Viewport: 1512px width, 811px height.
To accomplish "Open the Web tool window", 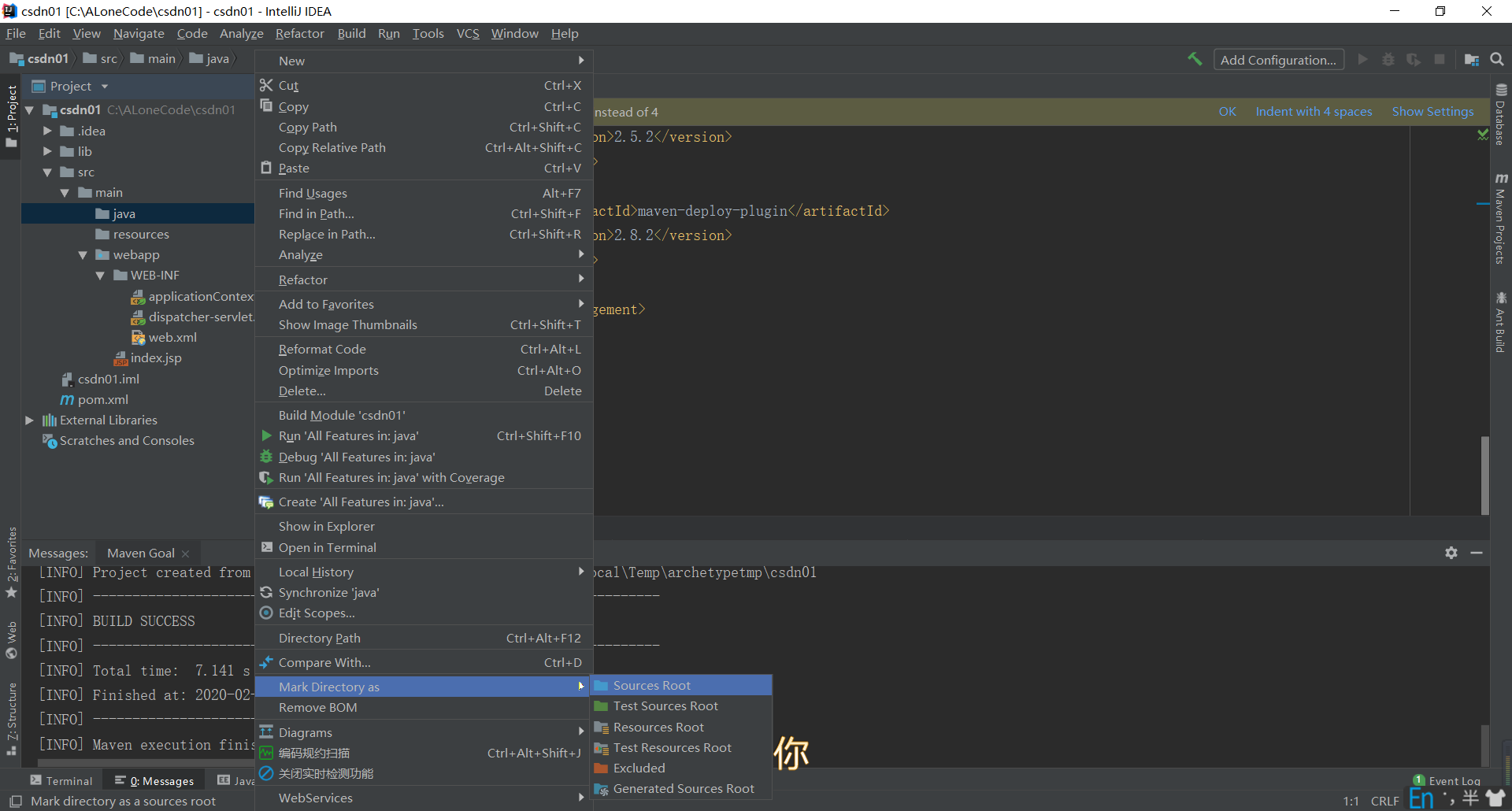I will click(x=11, y=640).
